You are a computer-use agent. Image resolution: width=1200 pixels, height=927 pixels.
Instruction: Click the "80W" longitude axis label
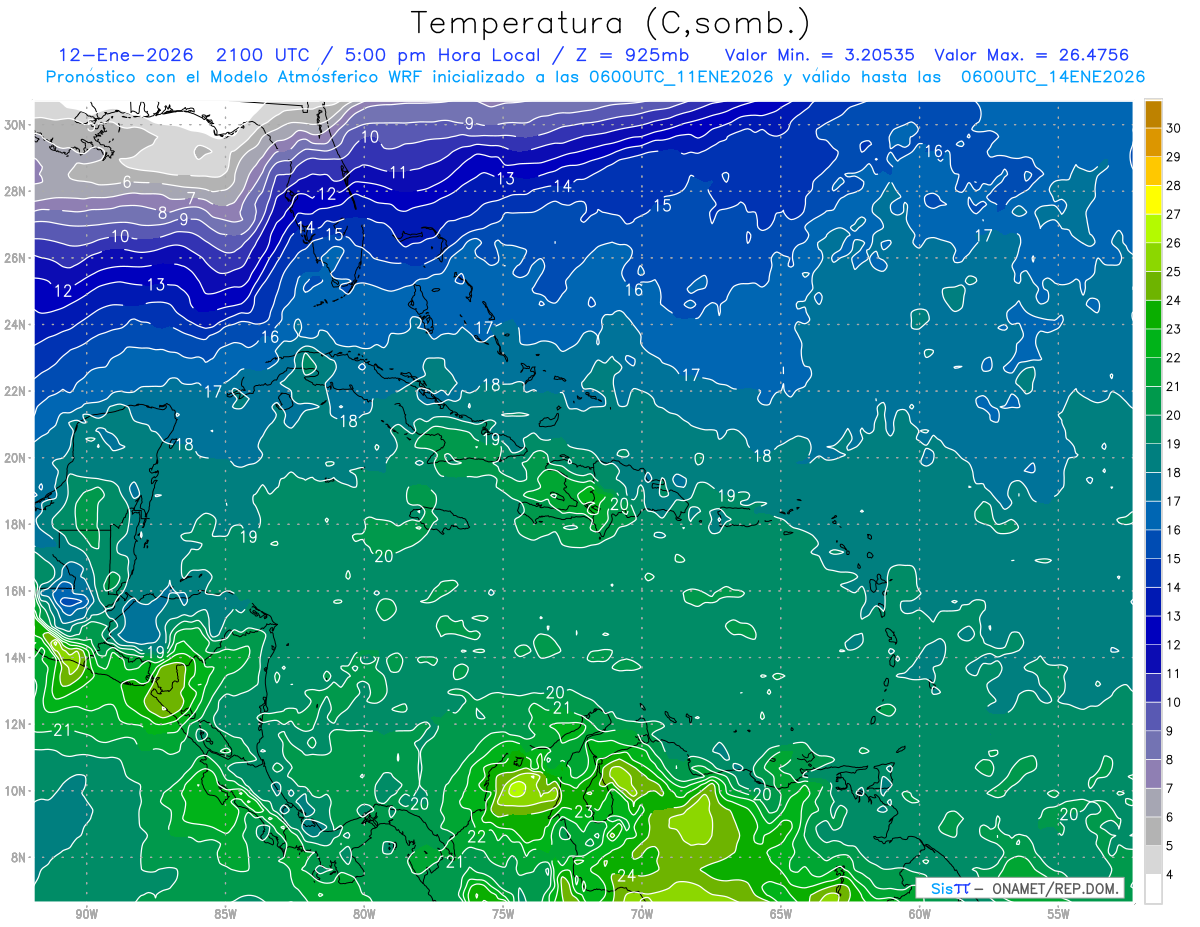(x=364, y=914)
